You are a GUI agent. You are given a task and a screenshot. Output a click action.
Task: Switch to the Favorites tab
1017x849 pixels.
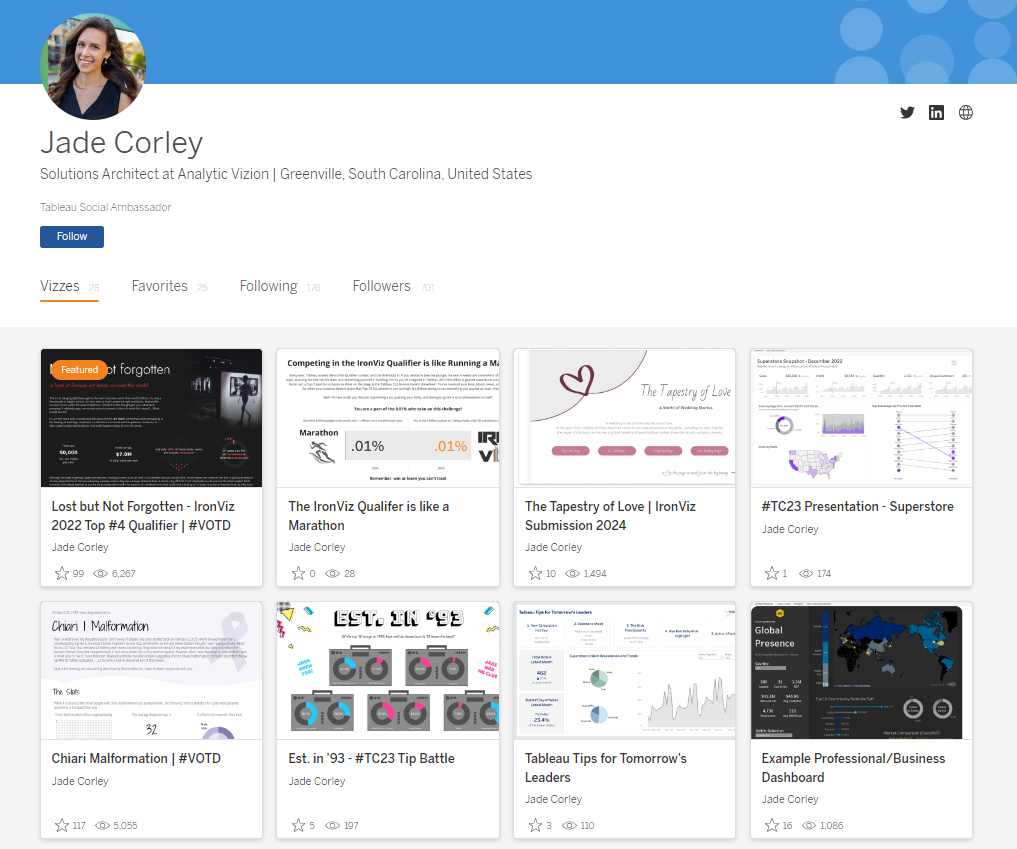[160, 286]
